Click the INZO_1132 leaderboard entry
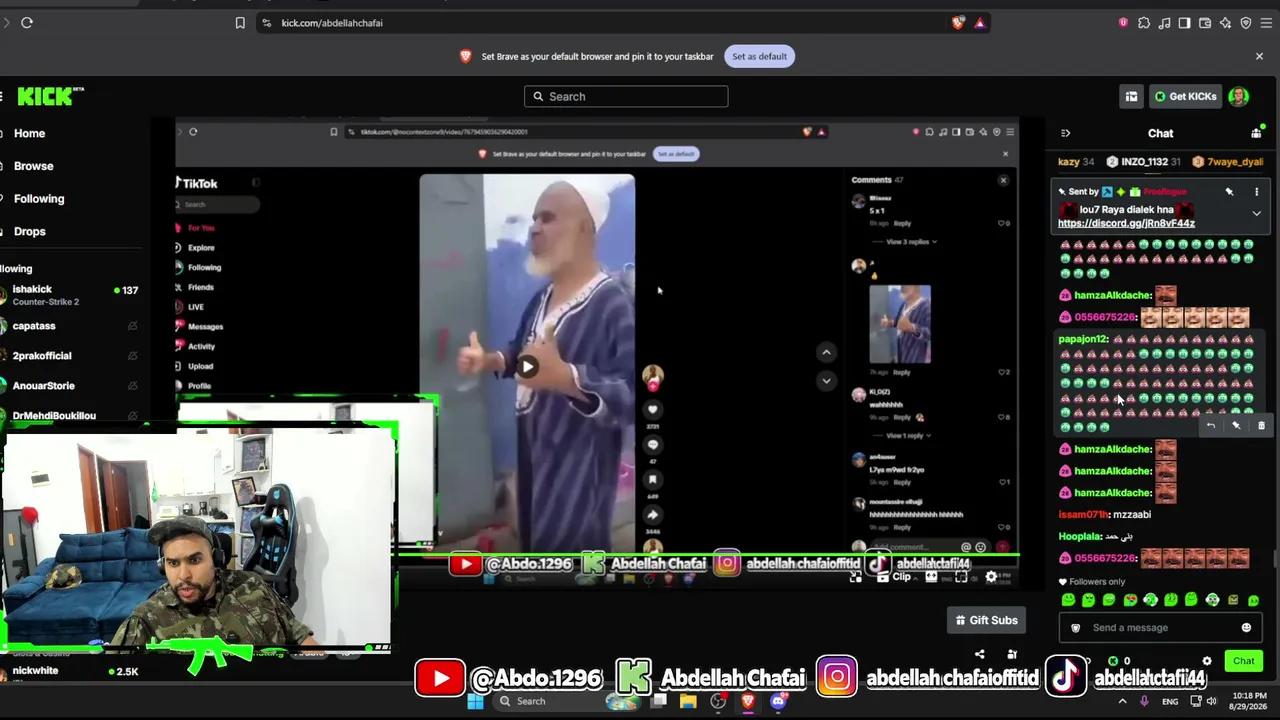The width and height of the screenshot is (1280, 720). (1144, 161)
